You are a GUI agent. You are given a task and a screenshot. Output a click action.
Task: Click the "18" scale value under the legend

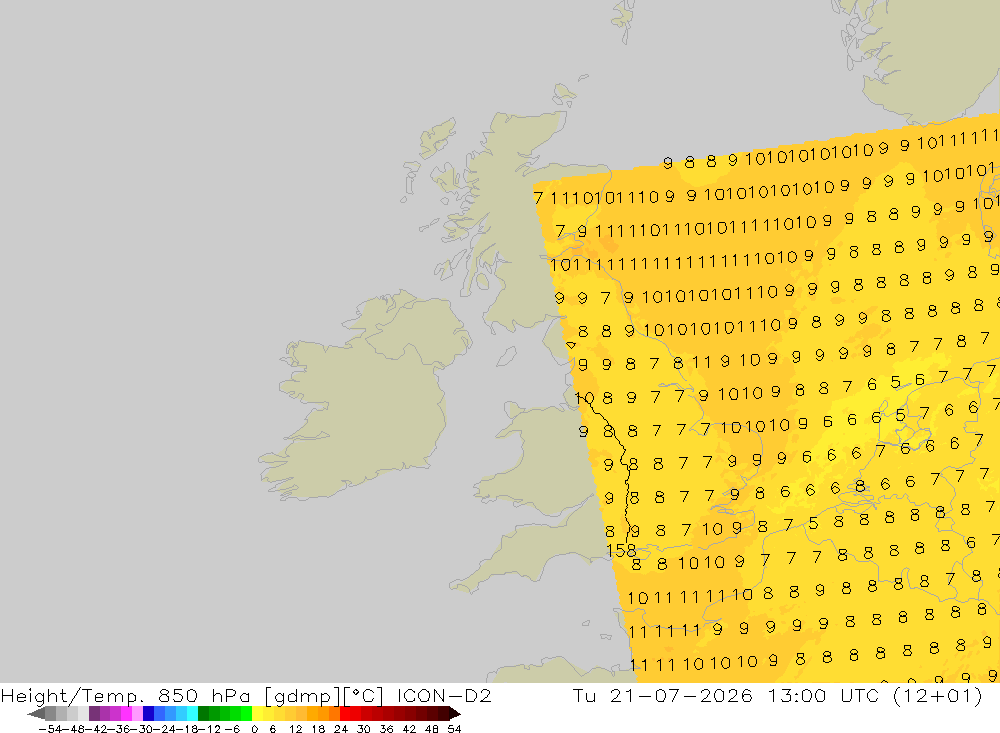tap(318, 729)
